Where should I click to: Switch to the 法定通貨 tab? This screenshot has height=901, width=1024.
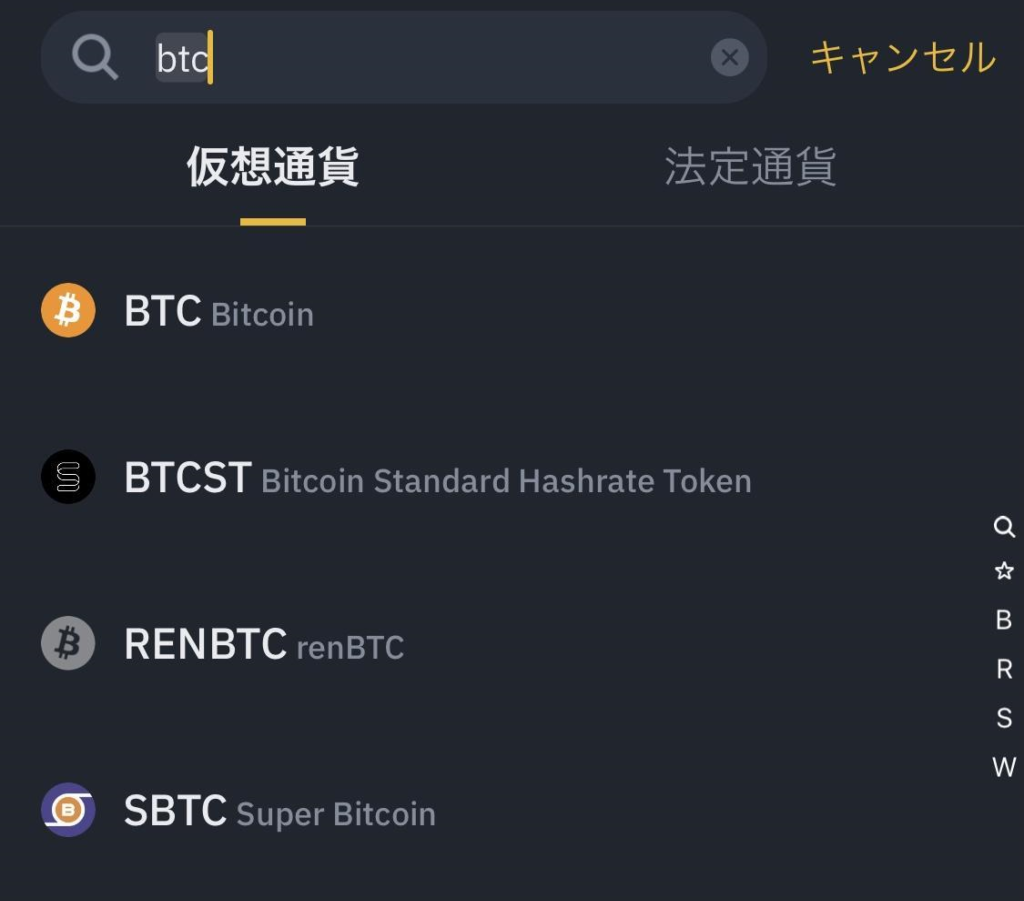point(751,169)
